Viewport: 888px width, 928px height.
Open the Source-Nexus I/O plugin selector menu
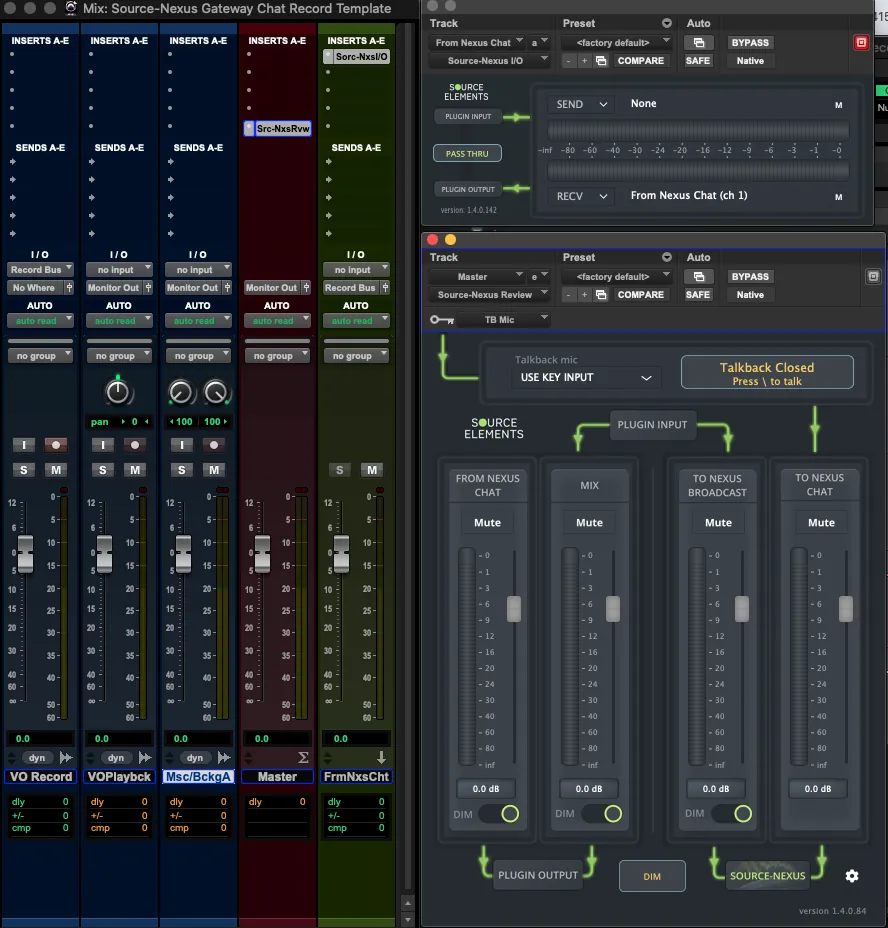click(489, 61)
